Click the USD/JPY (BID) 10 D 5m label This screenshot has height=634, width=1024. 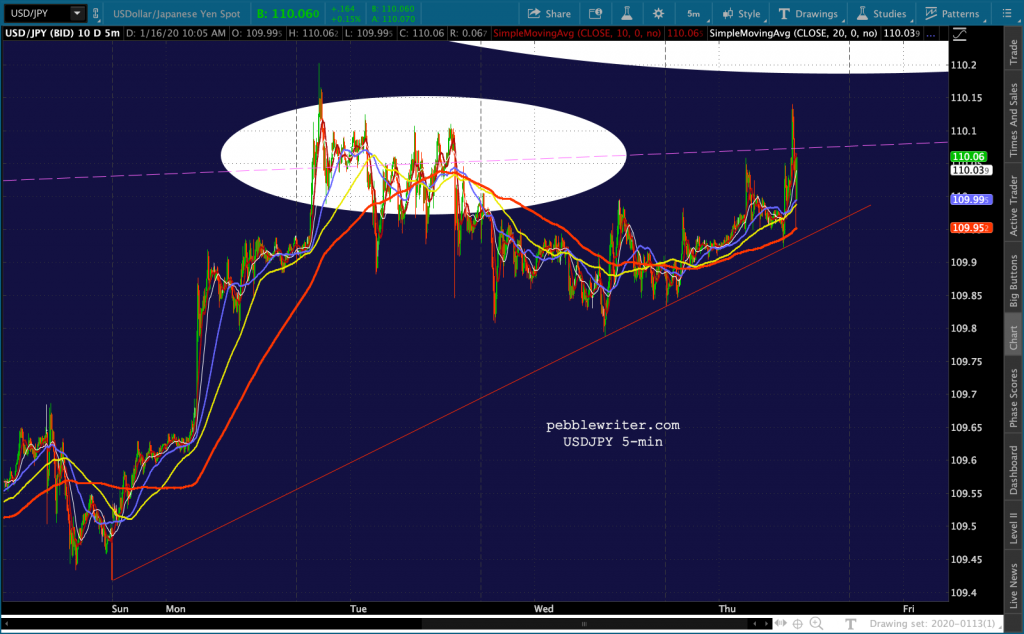(62, 33)
